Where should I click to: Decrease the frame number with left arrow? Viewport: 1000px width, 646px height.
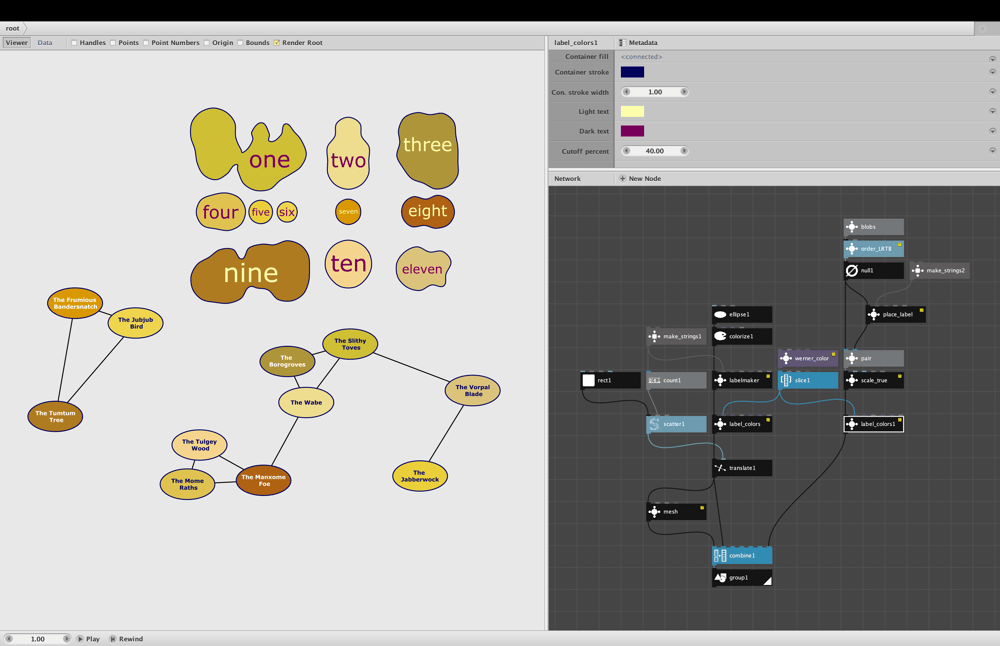pyautogui.click(x=9, y=638)
